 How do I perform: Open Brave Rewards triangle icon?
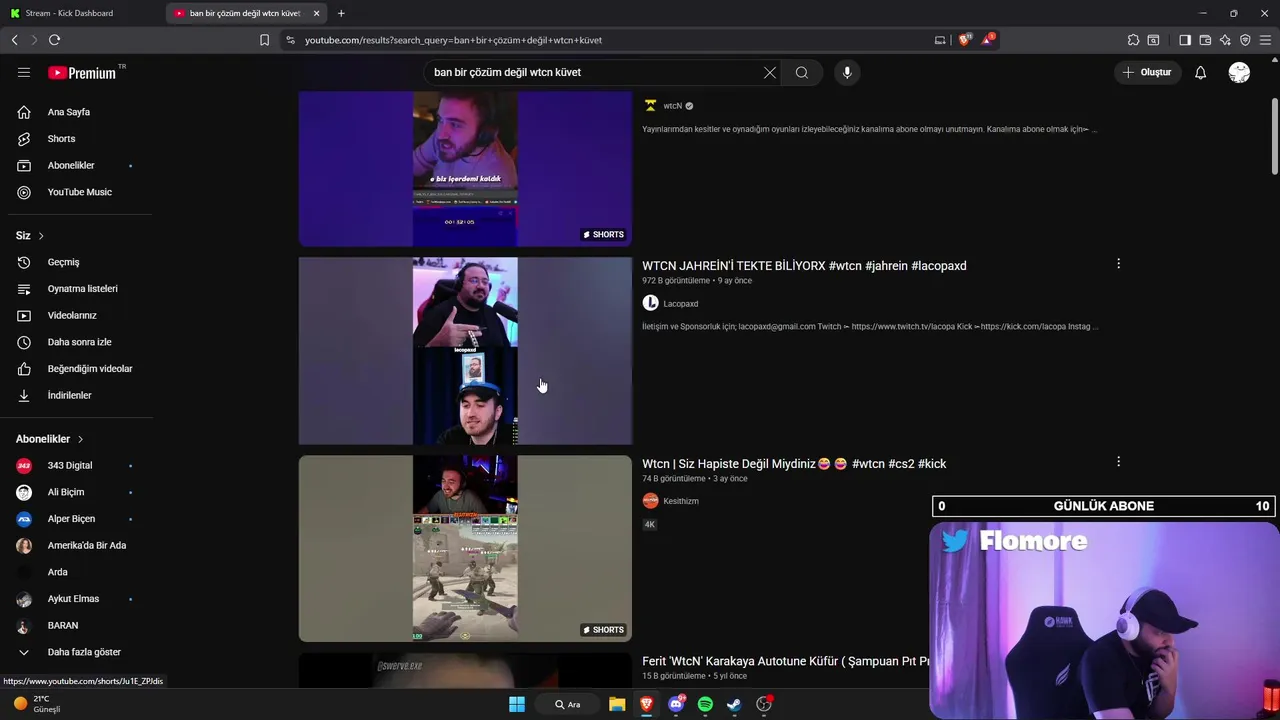tap(988, 40)
